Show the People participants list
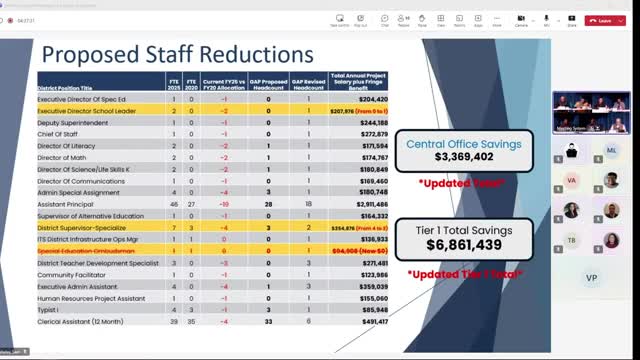Viewport: 640px width, 360px height. point(403,20)
